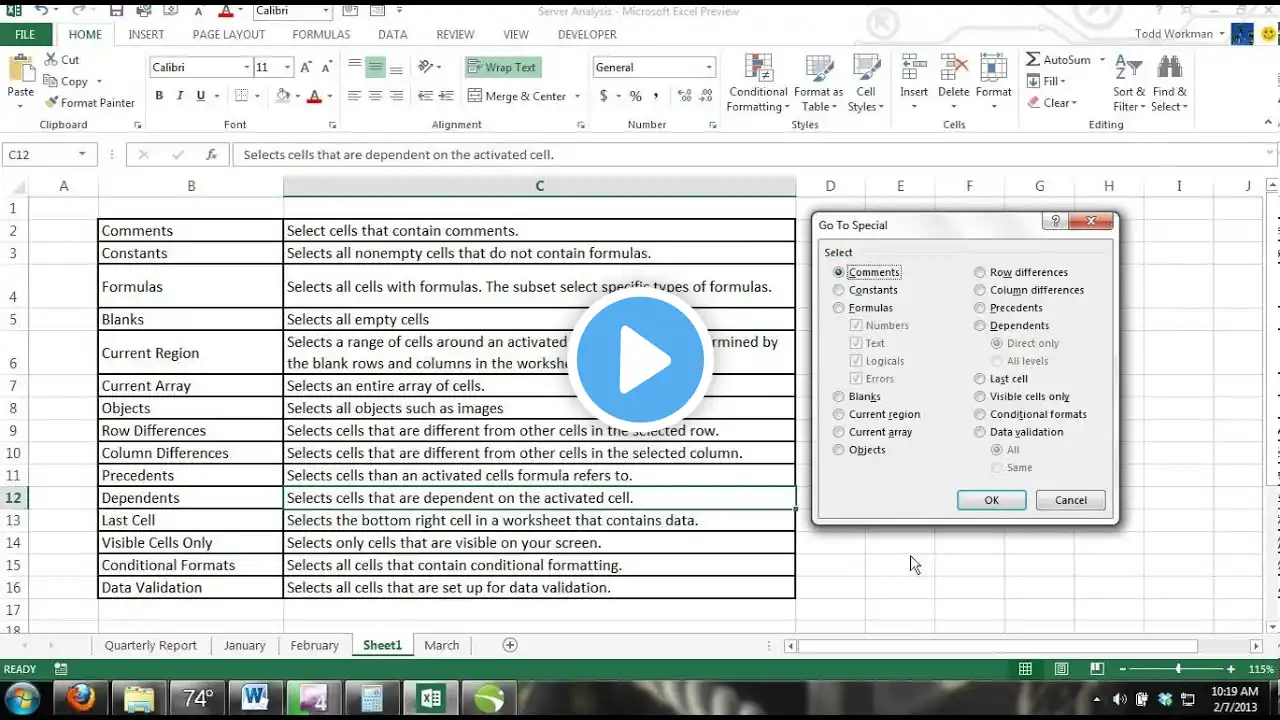Image resolution: width=1280 pixels, height=720 pixels.
Task: Cancel the Go To Special dialog
Action: [1071, 500]
